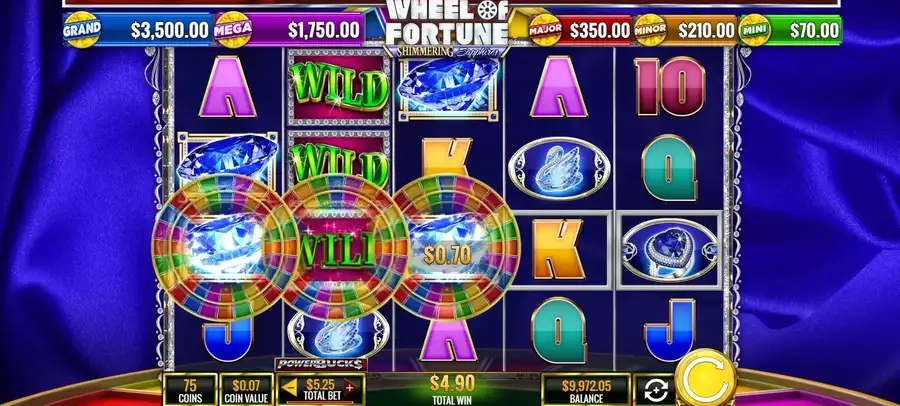
Task: Select the Grand jackpot banner
Action: 138,29
